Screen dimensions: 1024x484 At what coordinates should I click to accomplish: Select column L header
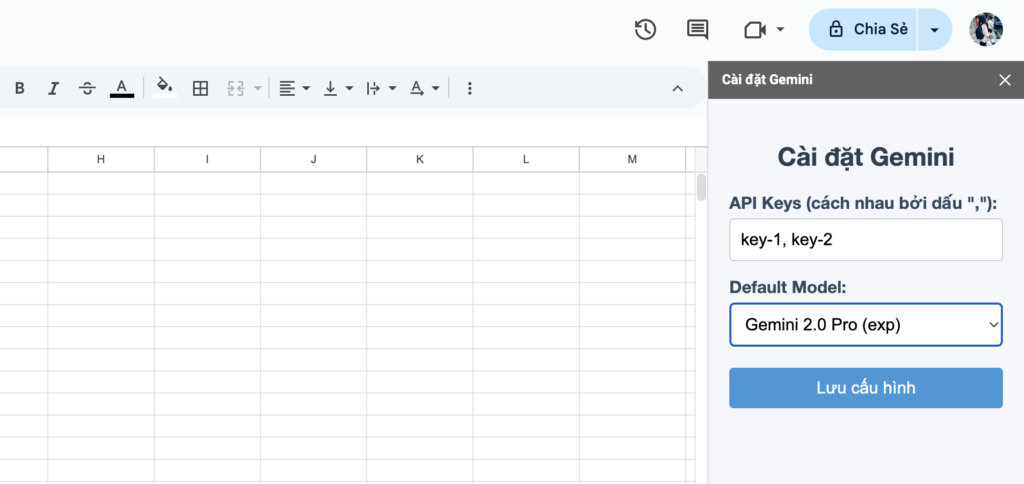pyautogui.click(x=526, y=159)
